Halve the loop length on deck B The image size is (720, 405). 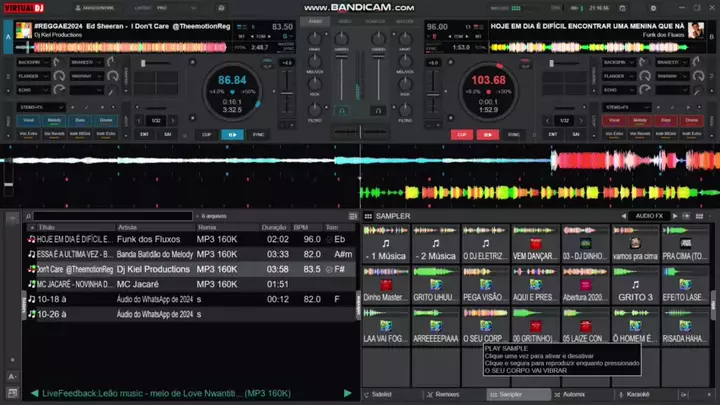547,121
